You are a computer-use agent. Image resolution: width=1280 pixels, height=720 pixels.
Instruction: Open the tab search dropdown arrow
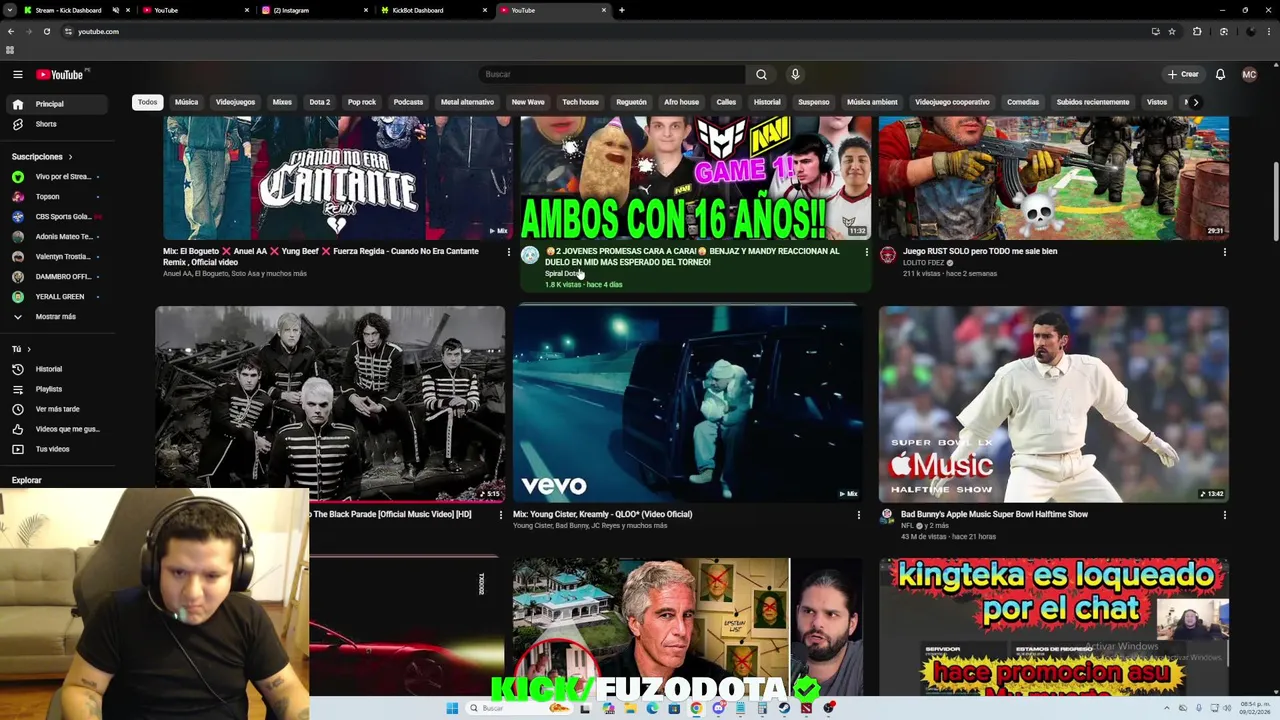(11, 10)
